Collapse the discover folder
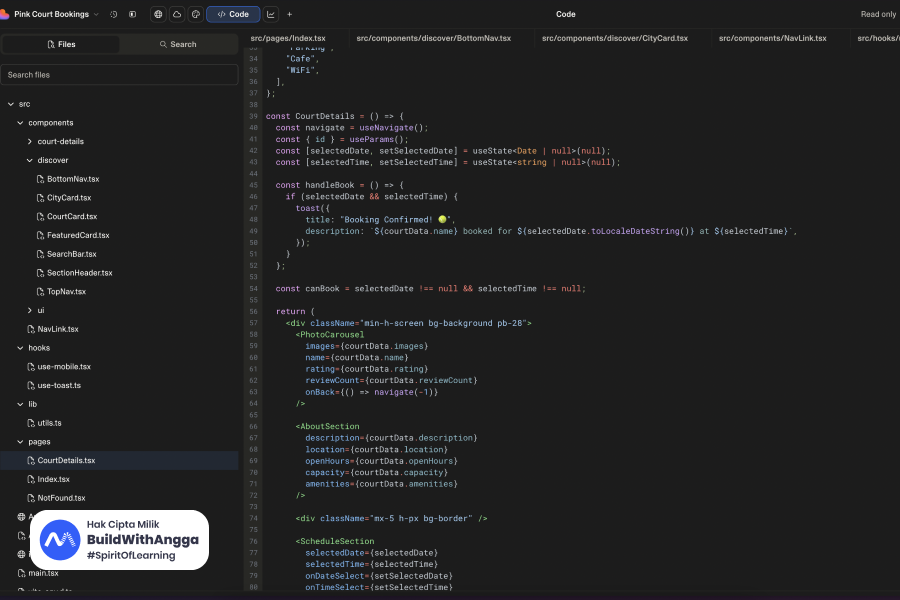The height and width of the screenshot is (600, 900). tap(29, 160)
